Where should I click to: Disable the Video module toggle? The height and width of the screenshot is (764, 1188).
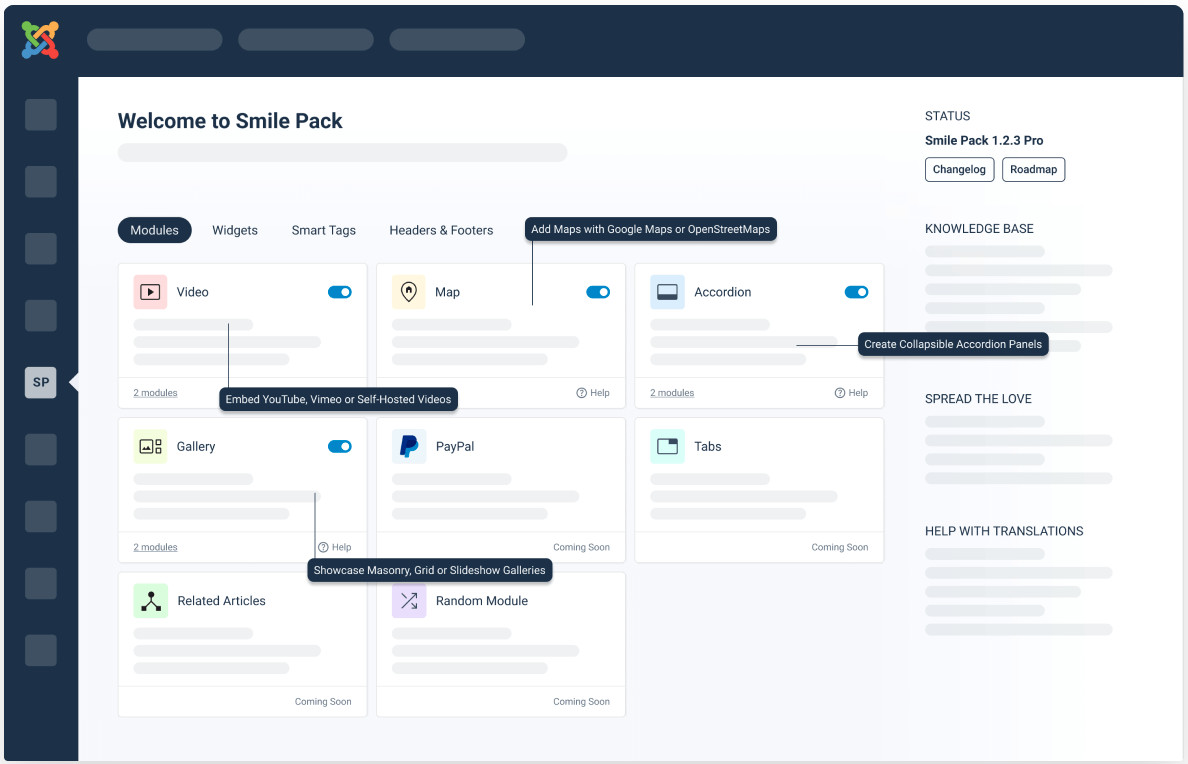(340, 292)
